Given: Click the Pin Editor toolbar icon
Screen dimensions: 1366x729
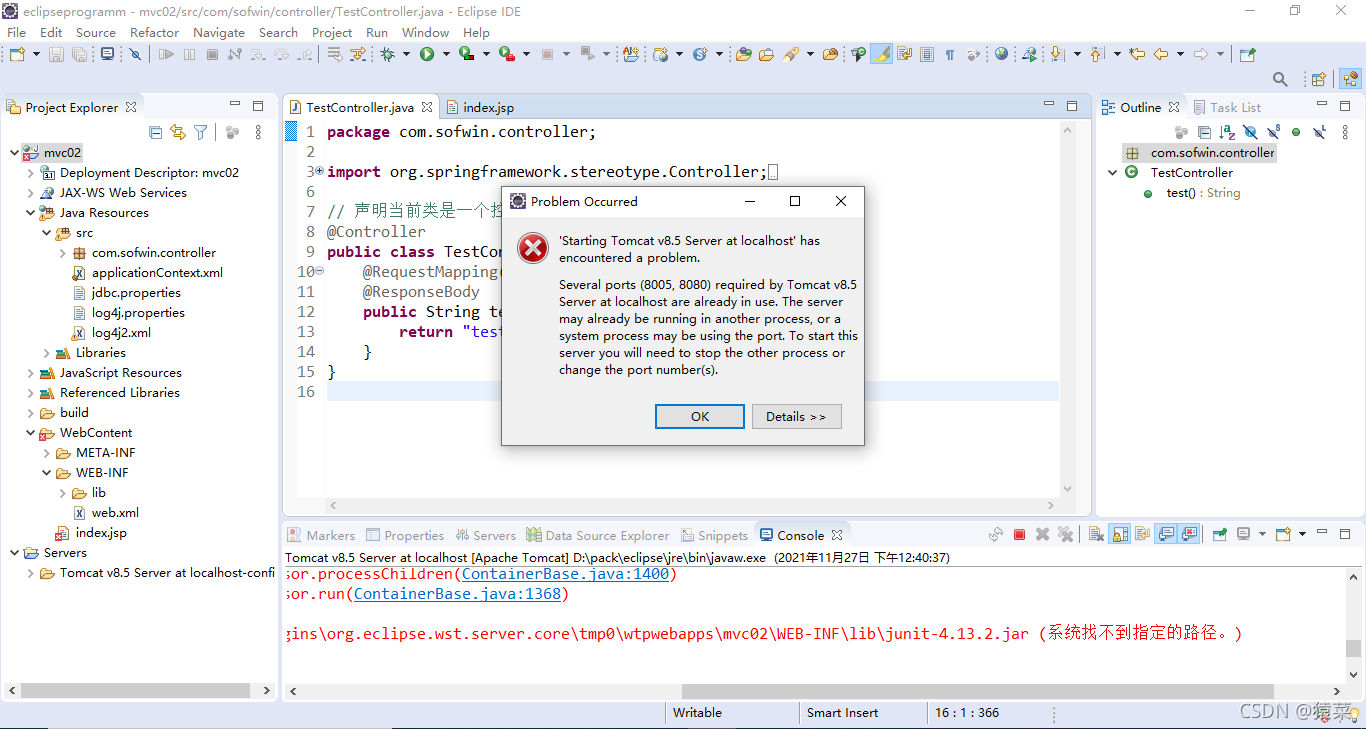Looking at the screenshot, I should 1247,54.
